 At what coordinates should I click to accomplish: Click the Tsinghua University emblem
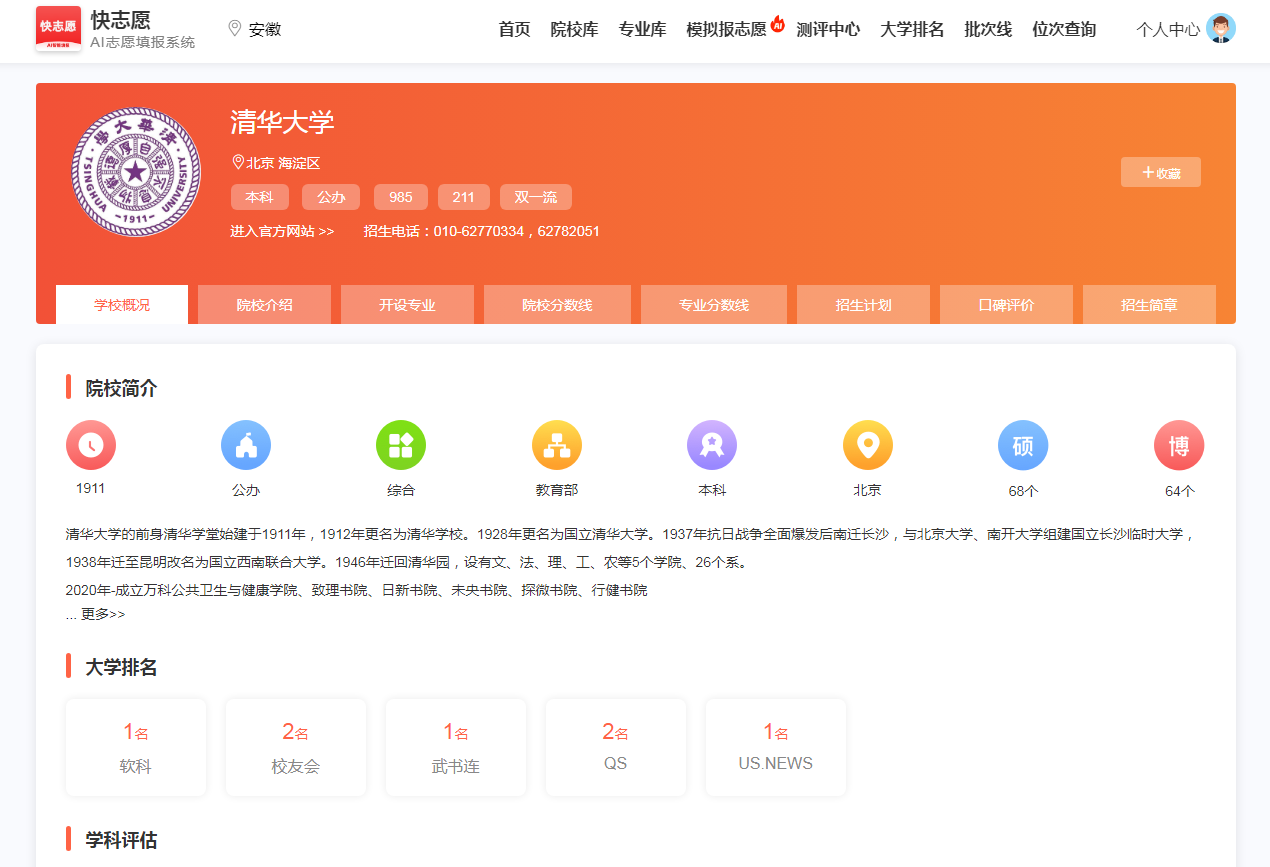pyautogui.click(x=137, y=172)
